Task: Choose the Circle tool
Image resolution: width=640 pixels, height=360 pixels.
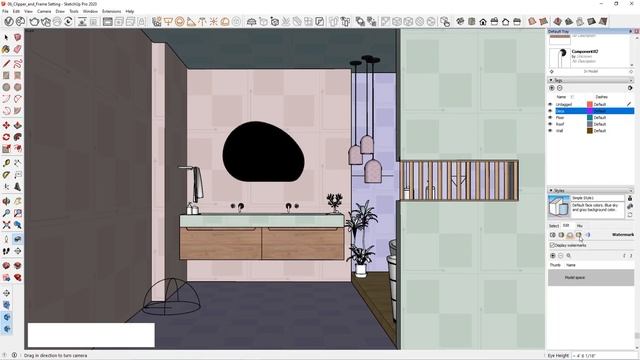Action: pos(6,87)
